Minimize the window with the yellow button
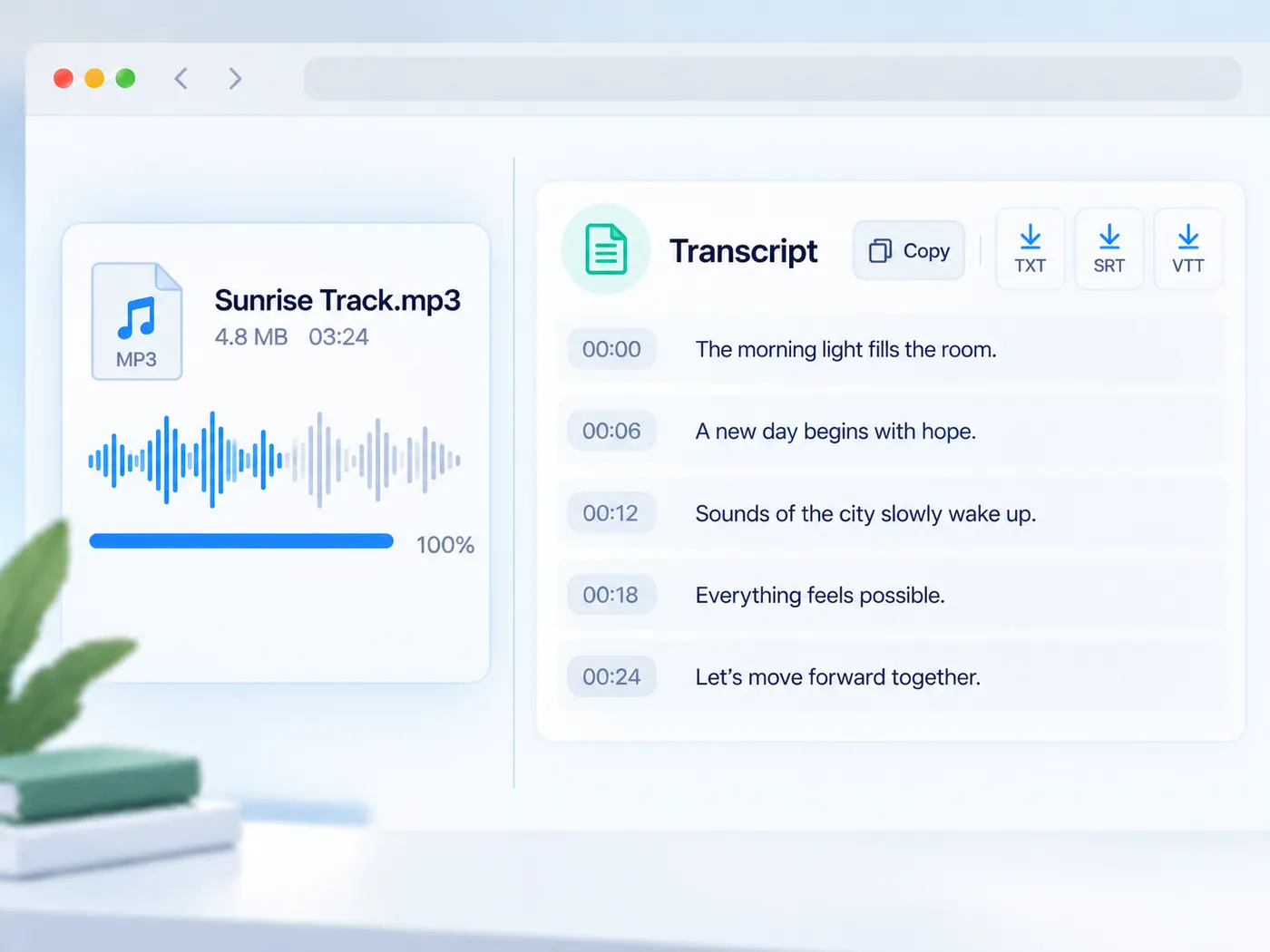This screenshot has height=952, width=1270. (x=94, y=79)
